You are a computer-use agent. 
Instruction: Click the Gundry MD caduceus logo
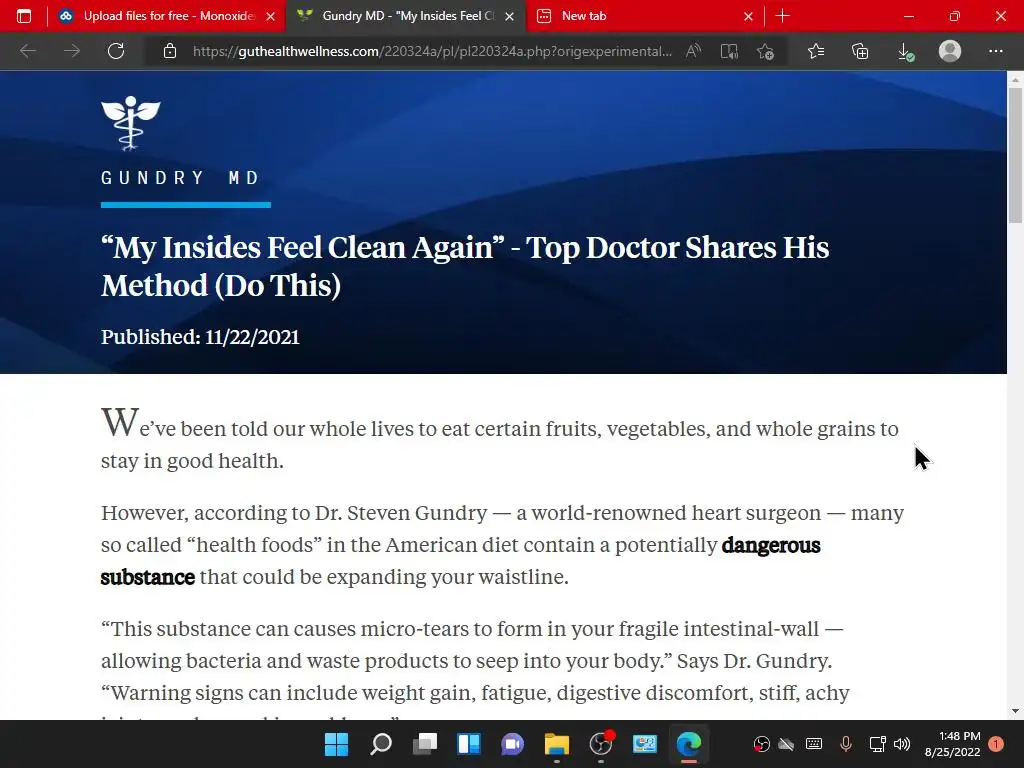click(x=131, y=123)
